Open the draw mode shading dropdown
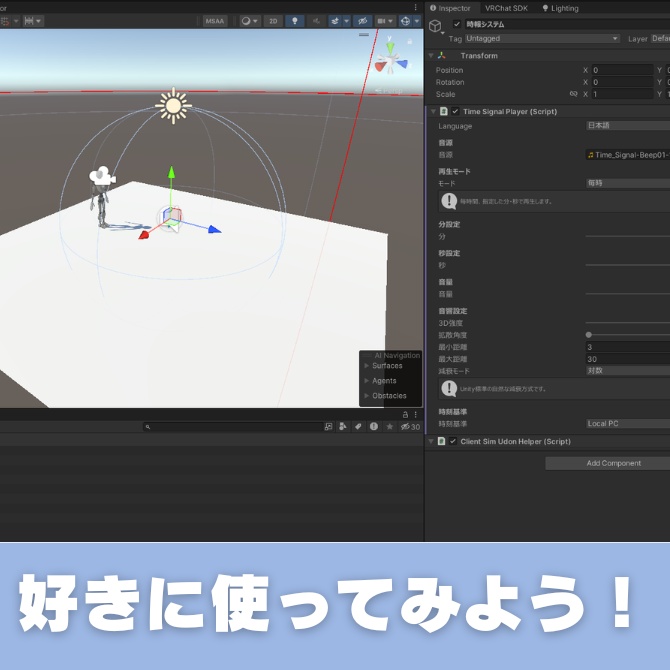Image resolution: width=670 pixels, height=670 pixels. pyautogui.click(x=250, y=21)
